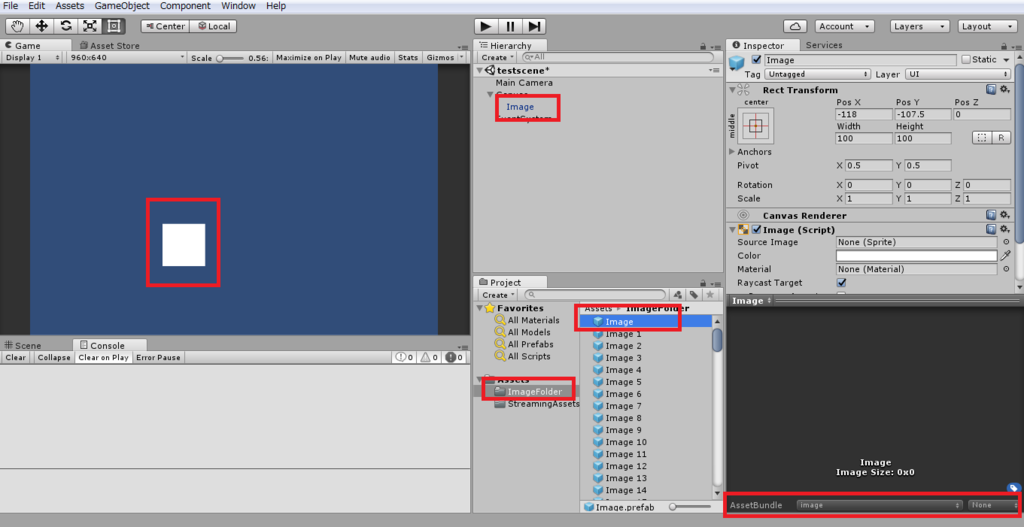Open Rect Transform gear settings menu
This screenshot has height=527, width=1024.
(1005, 89)
